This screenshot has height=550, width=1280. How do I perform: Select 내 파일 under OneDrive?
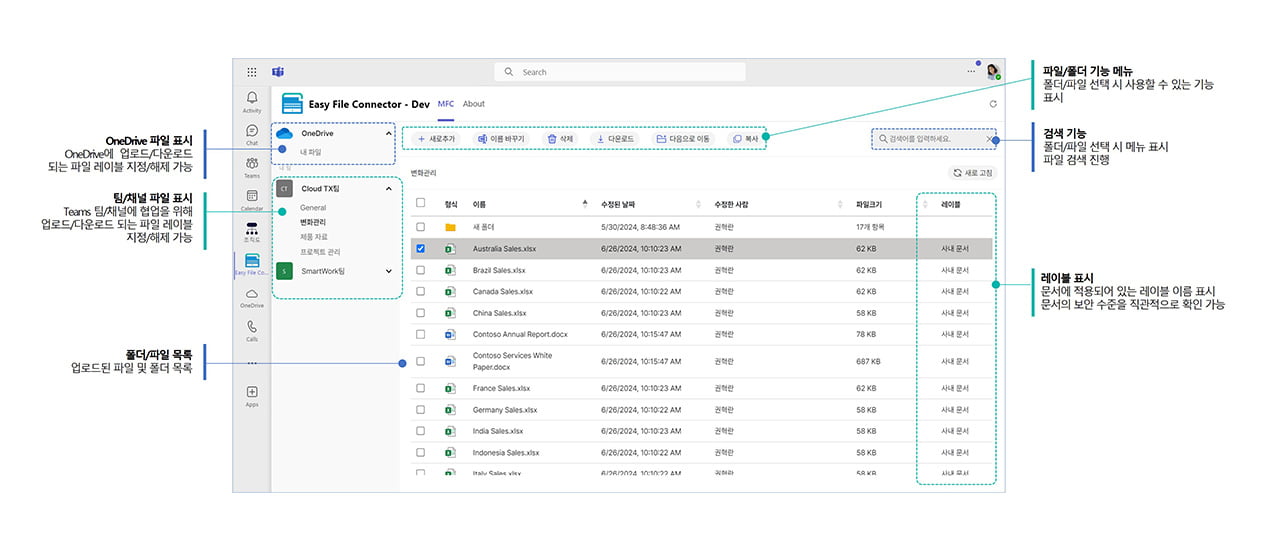coord(311,152)
